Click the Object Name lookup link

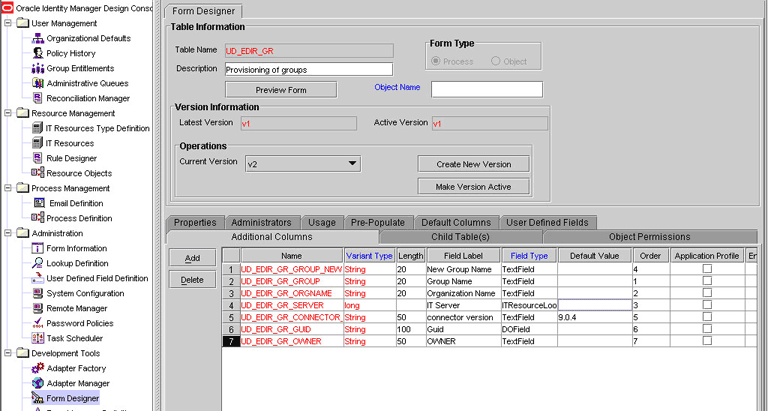[x=397, y=87]
